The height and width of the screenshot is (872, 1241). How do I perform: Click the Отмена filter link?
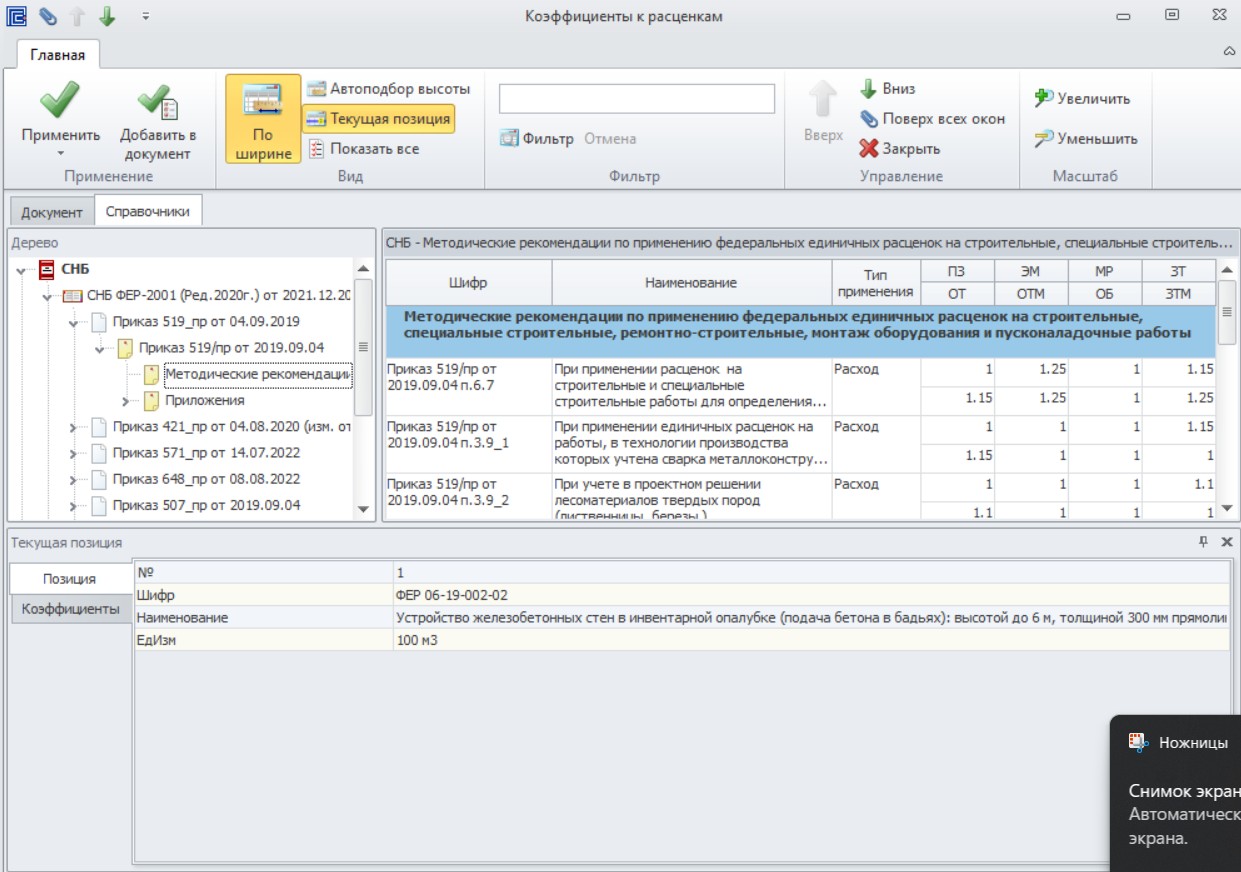point(610,138)
